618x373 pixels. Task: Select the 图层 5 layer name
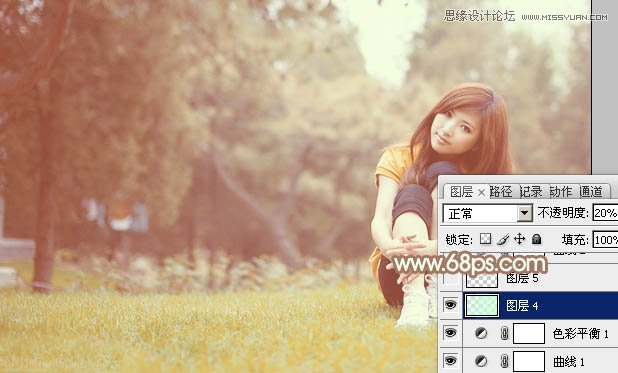click(522, 278)
